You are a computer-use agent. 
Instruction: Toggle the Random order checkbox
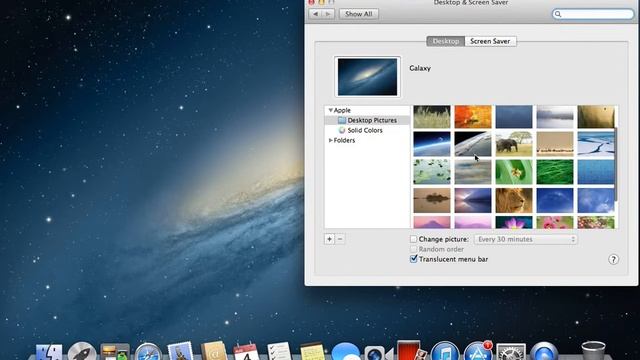(x=413, y=249)
